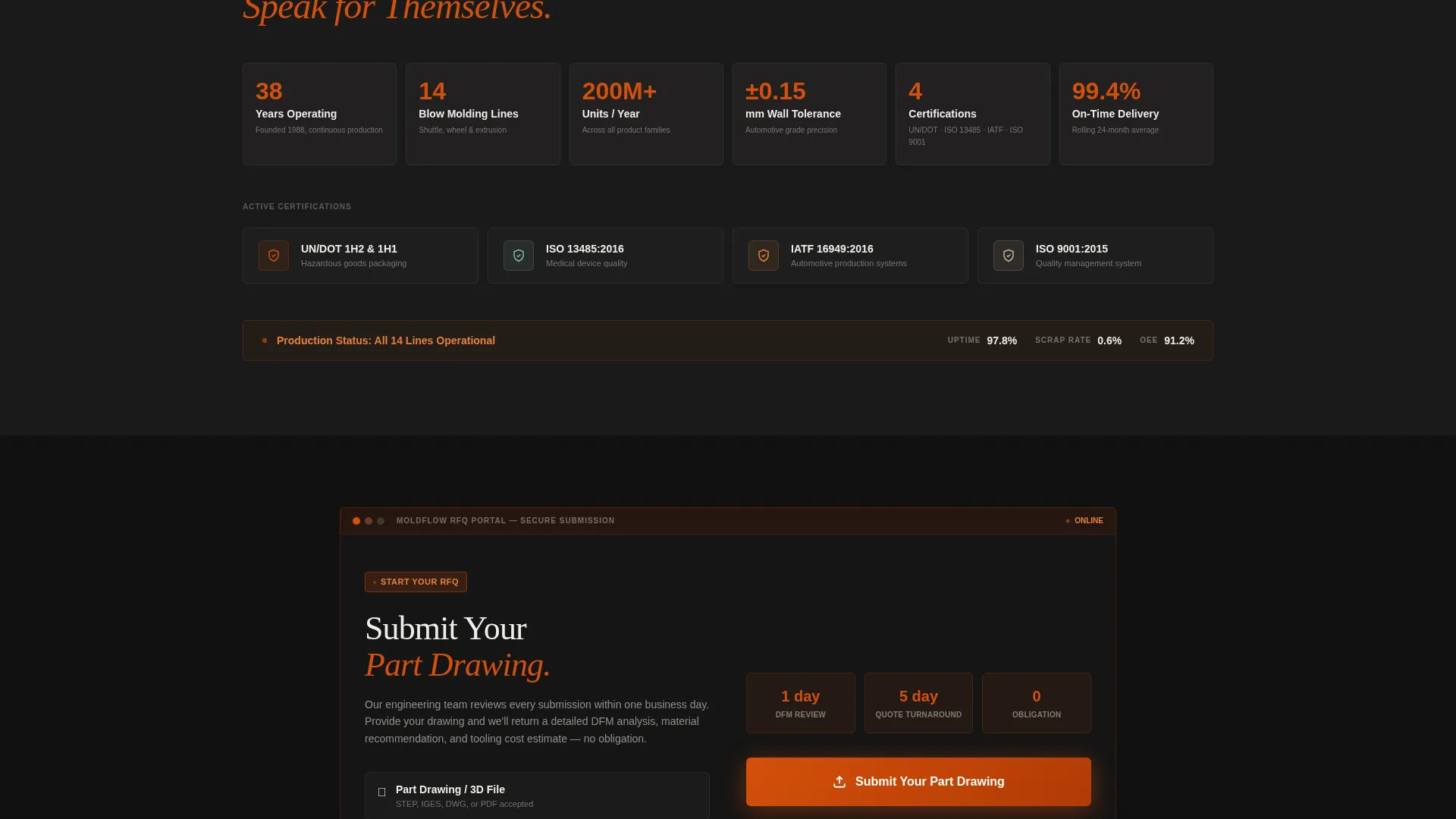Click the START YOUR RFQ badge
Screen dimensions: 1456x819
(x=416, y=582)
